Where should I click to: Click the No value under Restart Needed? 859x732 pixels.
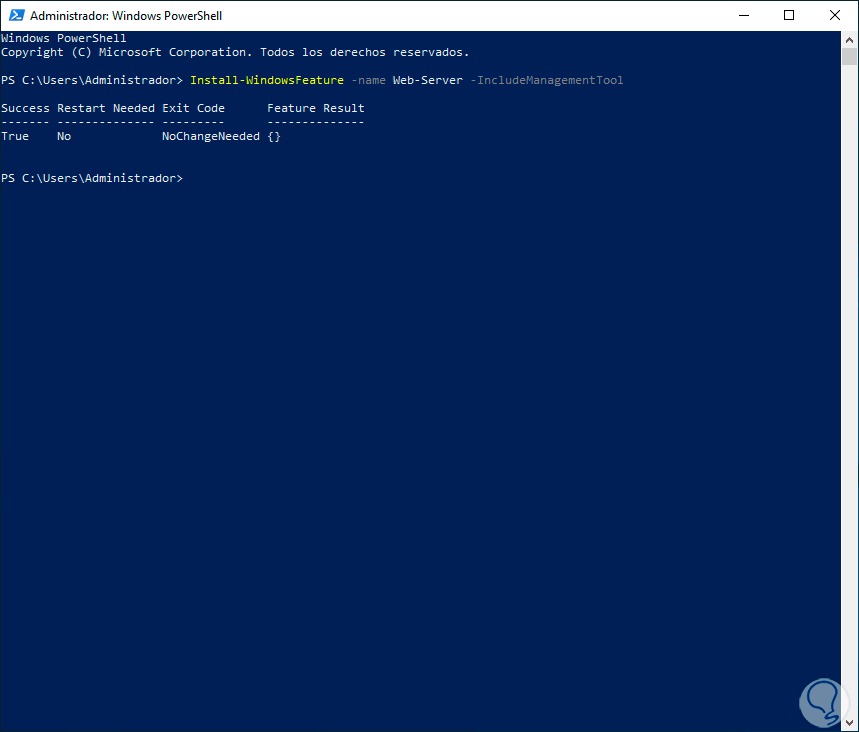pos(64,136)
